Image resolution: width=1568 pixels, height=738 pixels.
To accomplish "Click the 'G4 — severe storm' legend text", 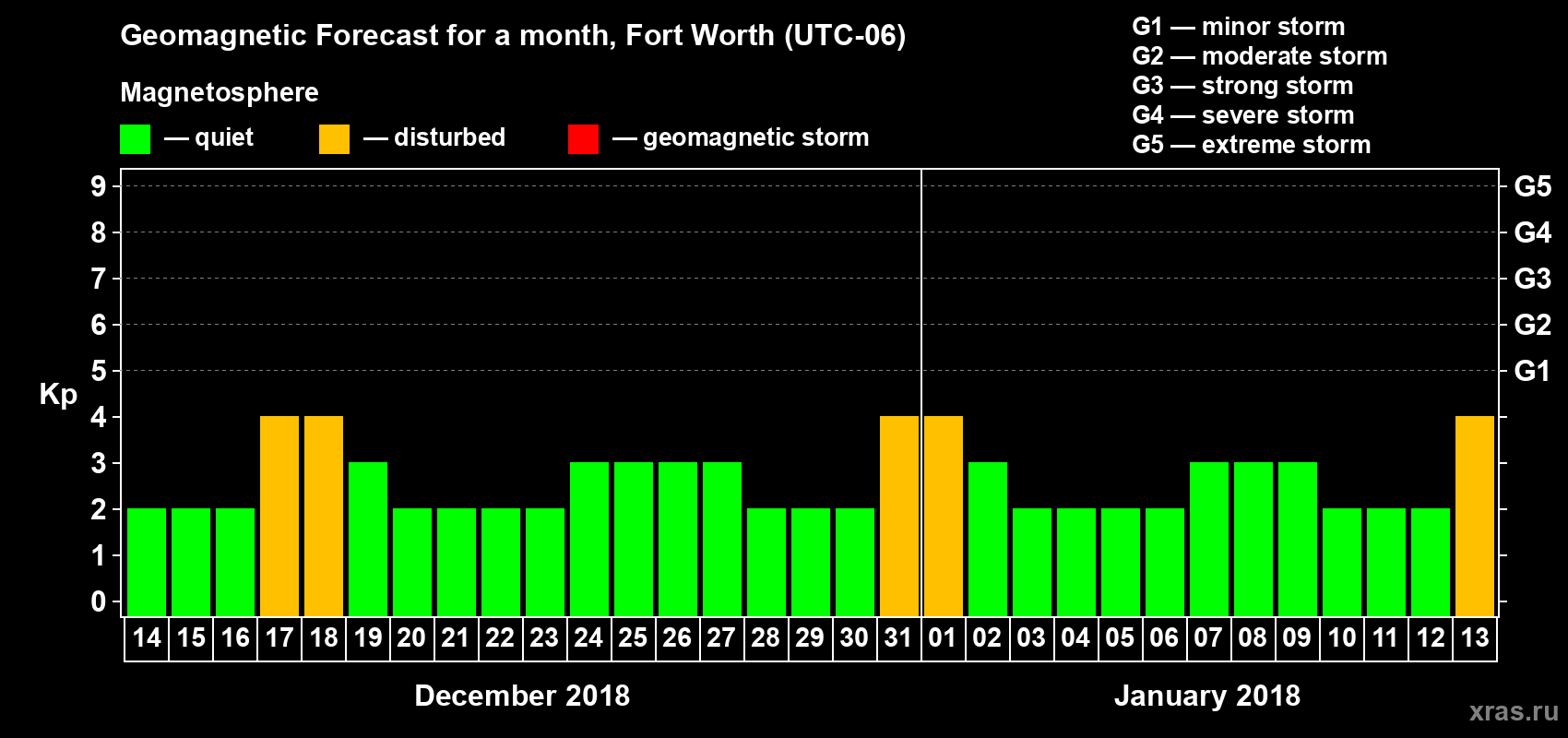I will (1243, 115).
